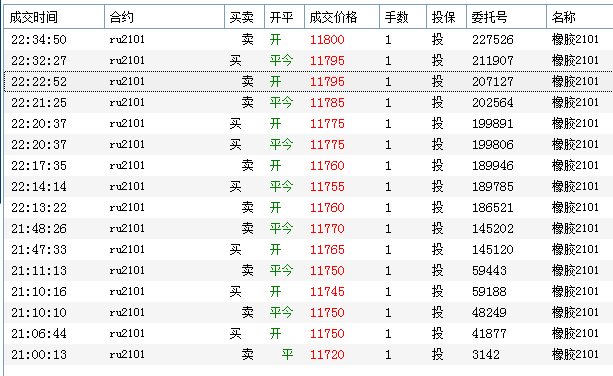Select the trade time 21:06:44
This screenshot has width=613, height=376.
[x=39, y=334]
